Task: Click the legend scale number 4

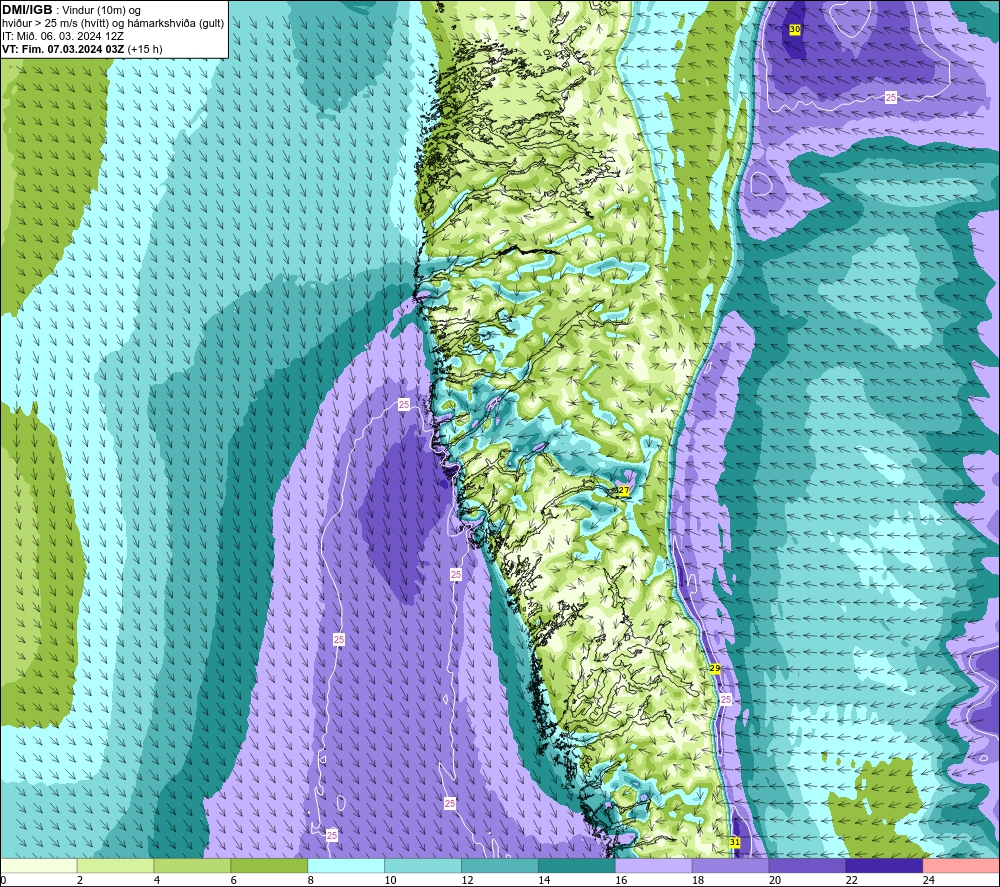Action: coord(157,880)
